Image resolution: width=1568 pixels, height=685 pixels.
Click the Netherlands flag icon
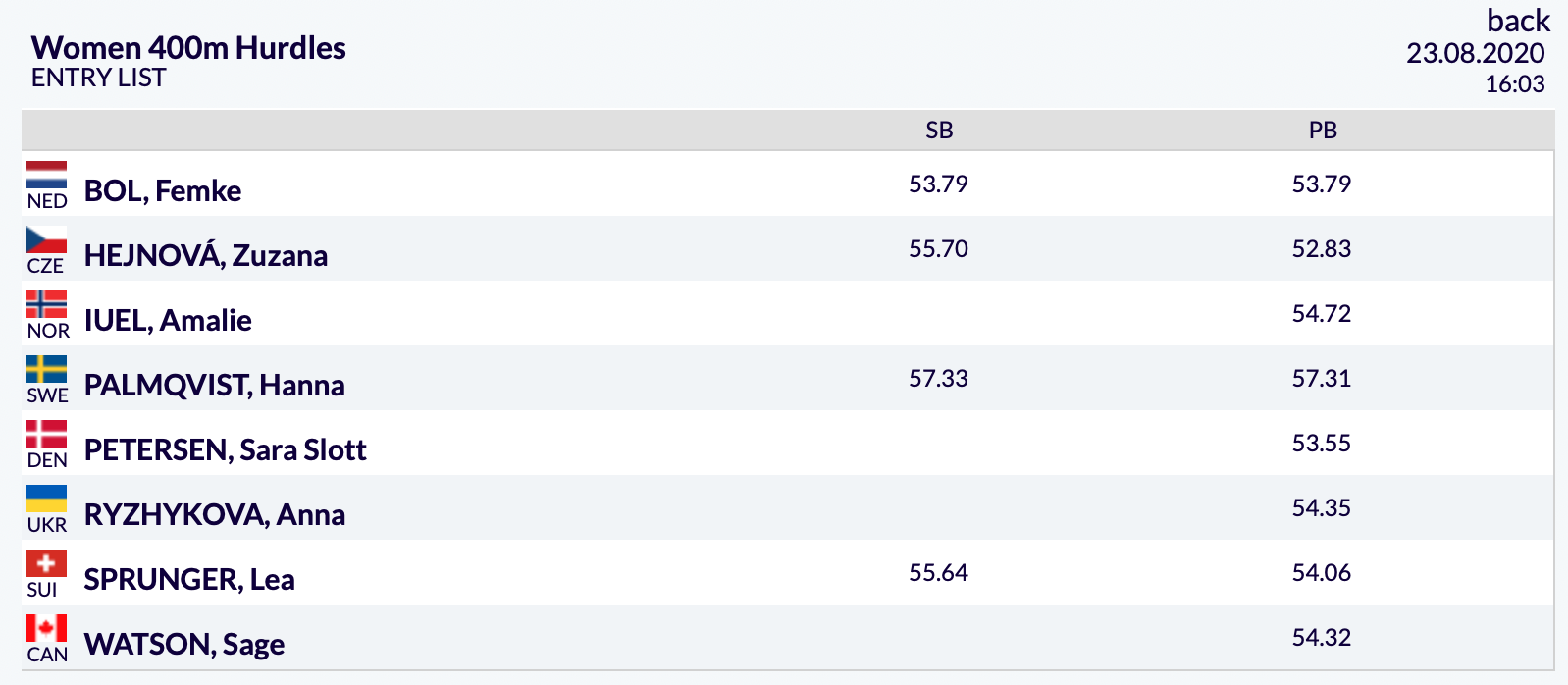[46, 175]
